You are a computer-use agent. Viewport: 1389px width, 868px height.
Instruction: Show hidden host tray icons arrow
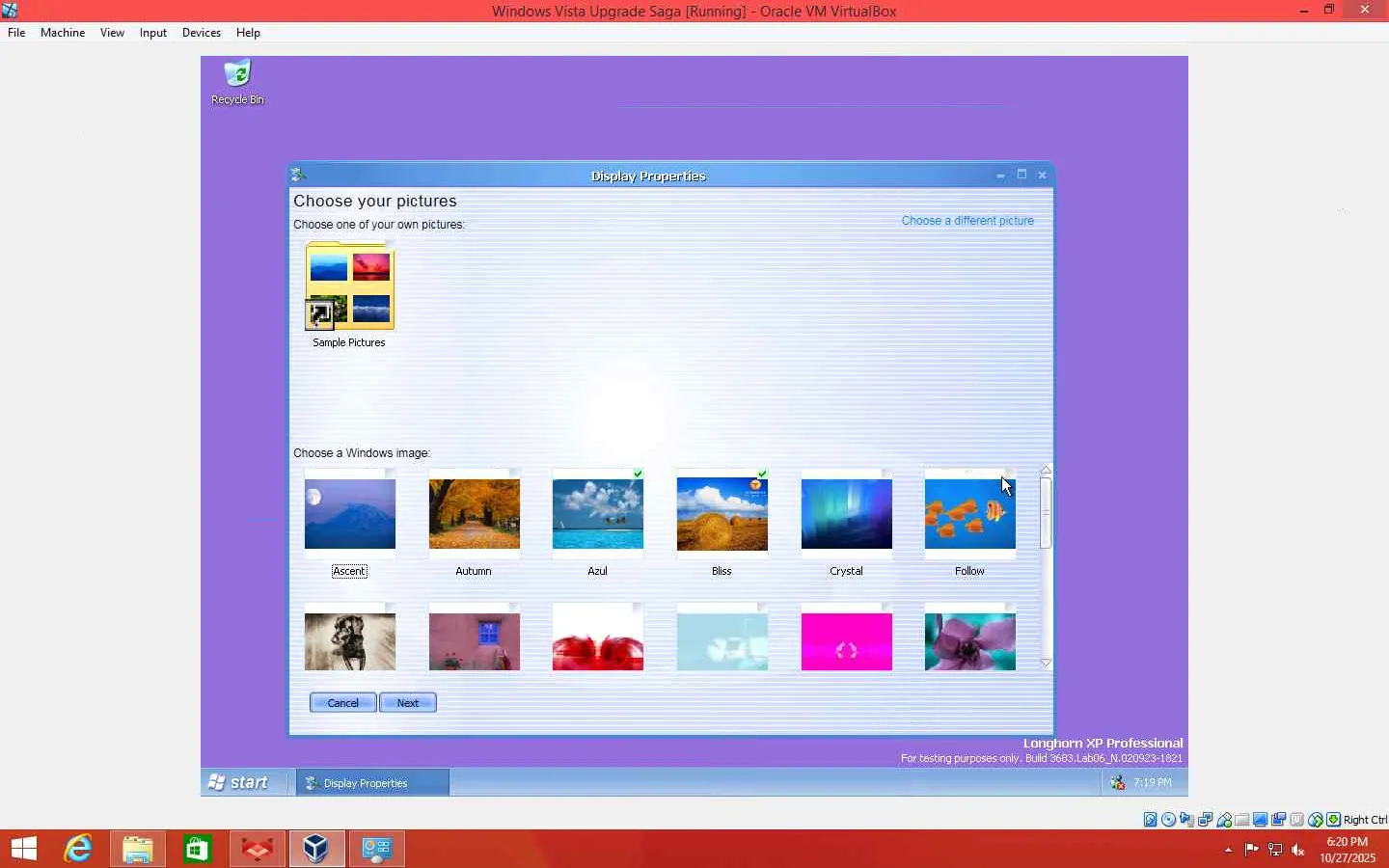1228,850
